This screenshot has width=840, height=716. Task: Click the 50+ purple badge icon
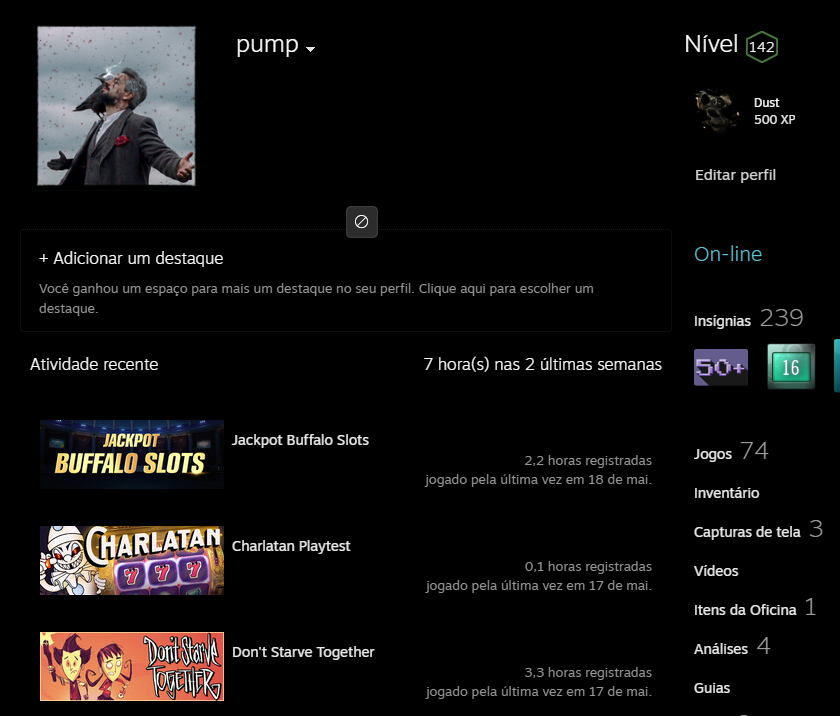click(721, 367)
